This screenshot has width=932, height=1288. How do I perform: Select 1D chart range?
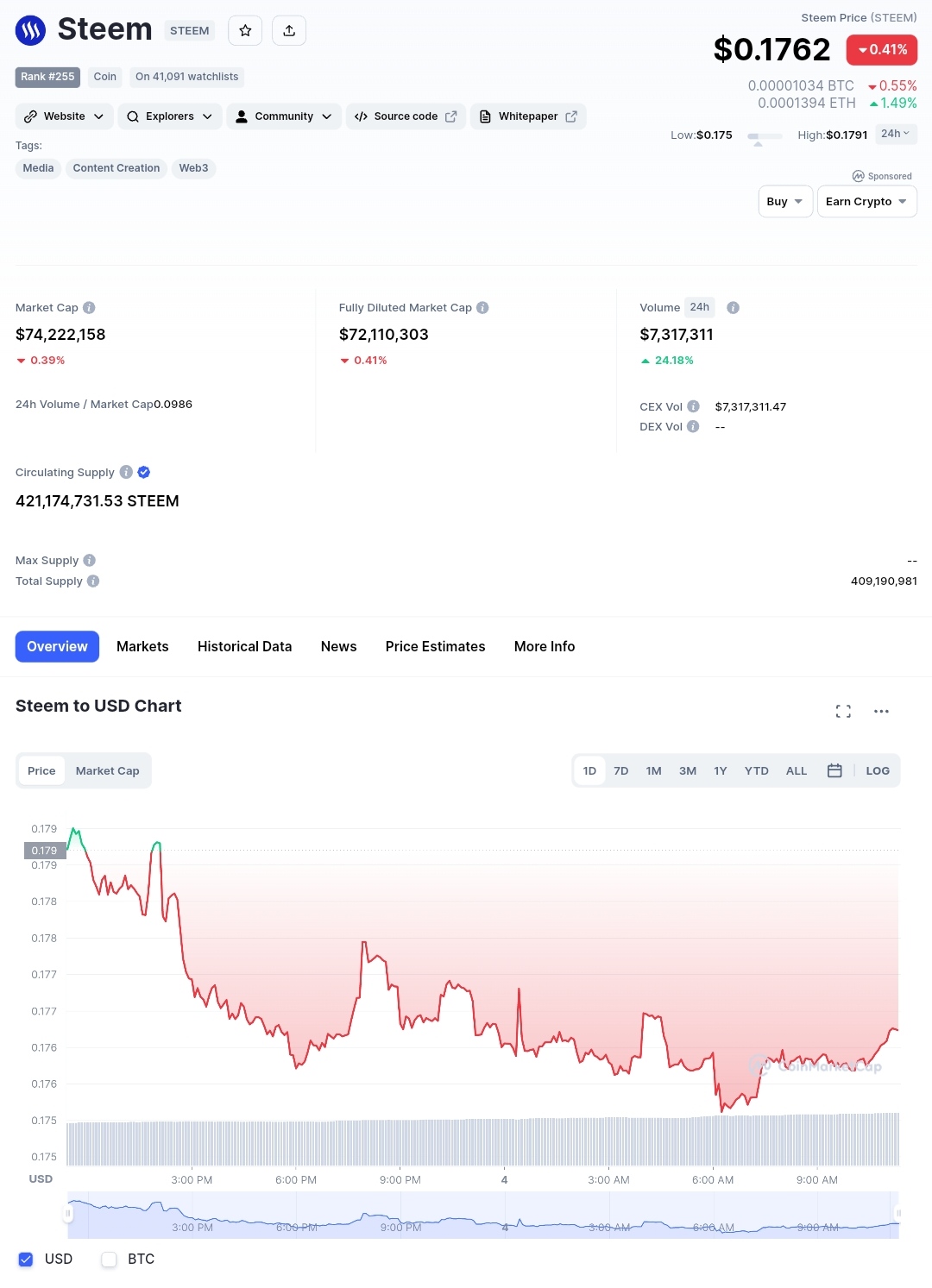pyautogui.click(x=589, y=770)
